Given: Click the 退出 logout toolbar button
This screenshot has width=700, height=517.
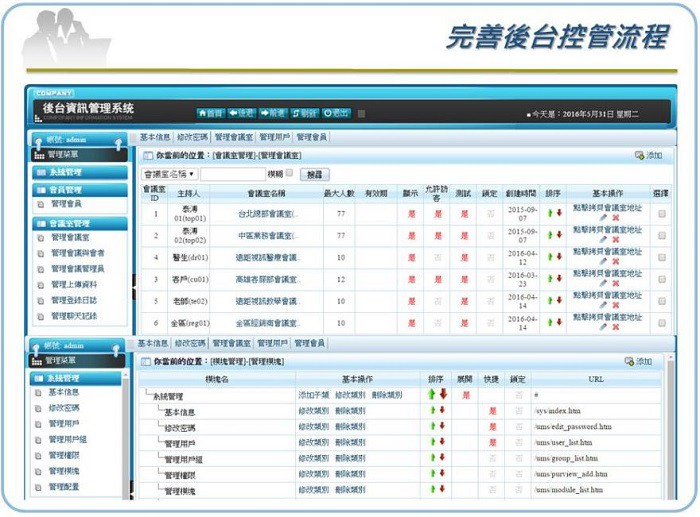Looking at the screenshot, I should (337, 113).
